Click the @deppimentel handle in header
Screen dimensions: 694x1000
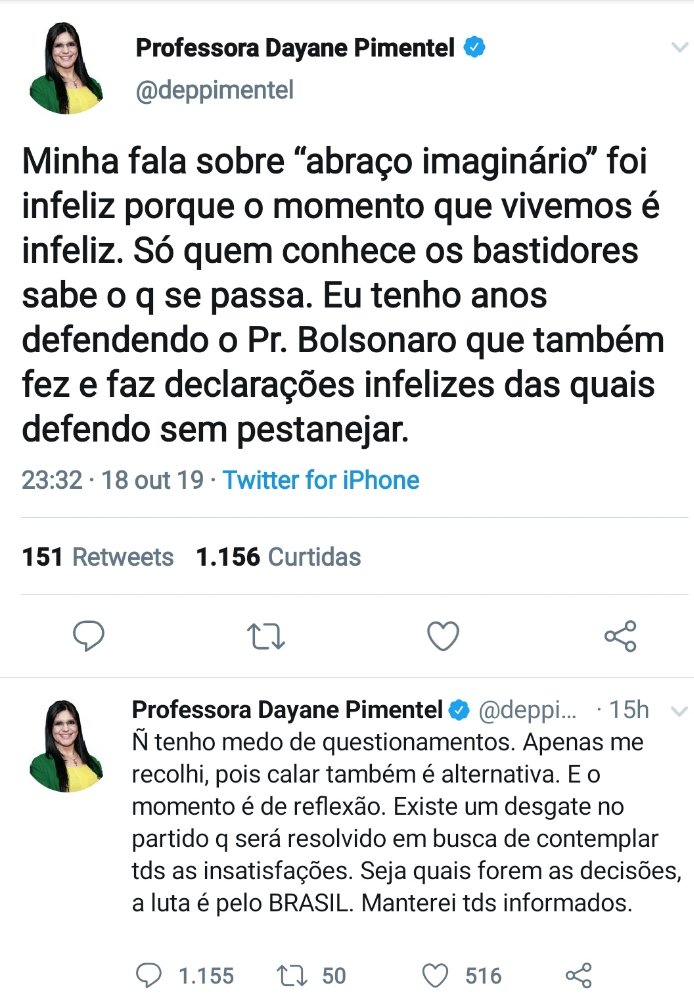pyautogui.click(x=214, y=91)
